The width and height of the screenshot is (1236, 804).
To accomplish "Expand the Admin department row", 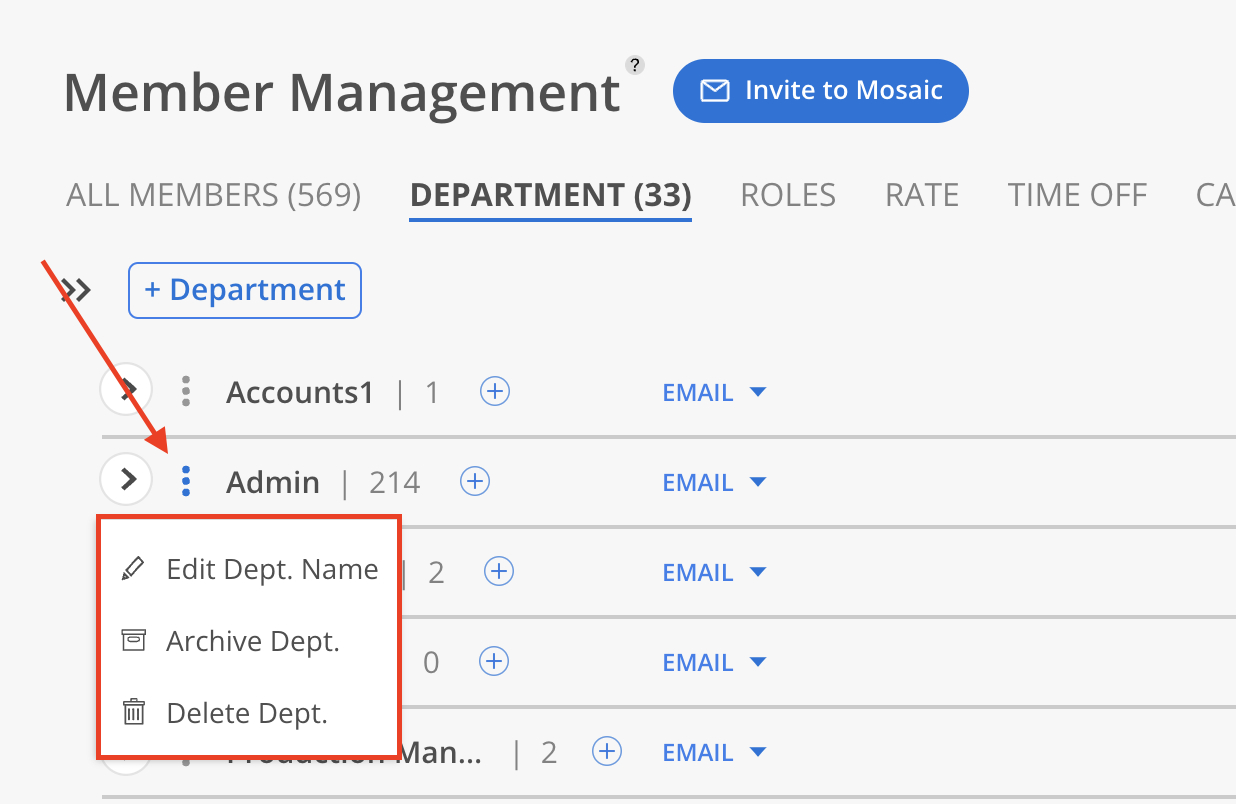I will coord(127,480).
